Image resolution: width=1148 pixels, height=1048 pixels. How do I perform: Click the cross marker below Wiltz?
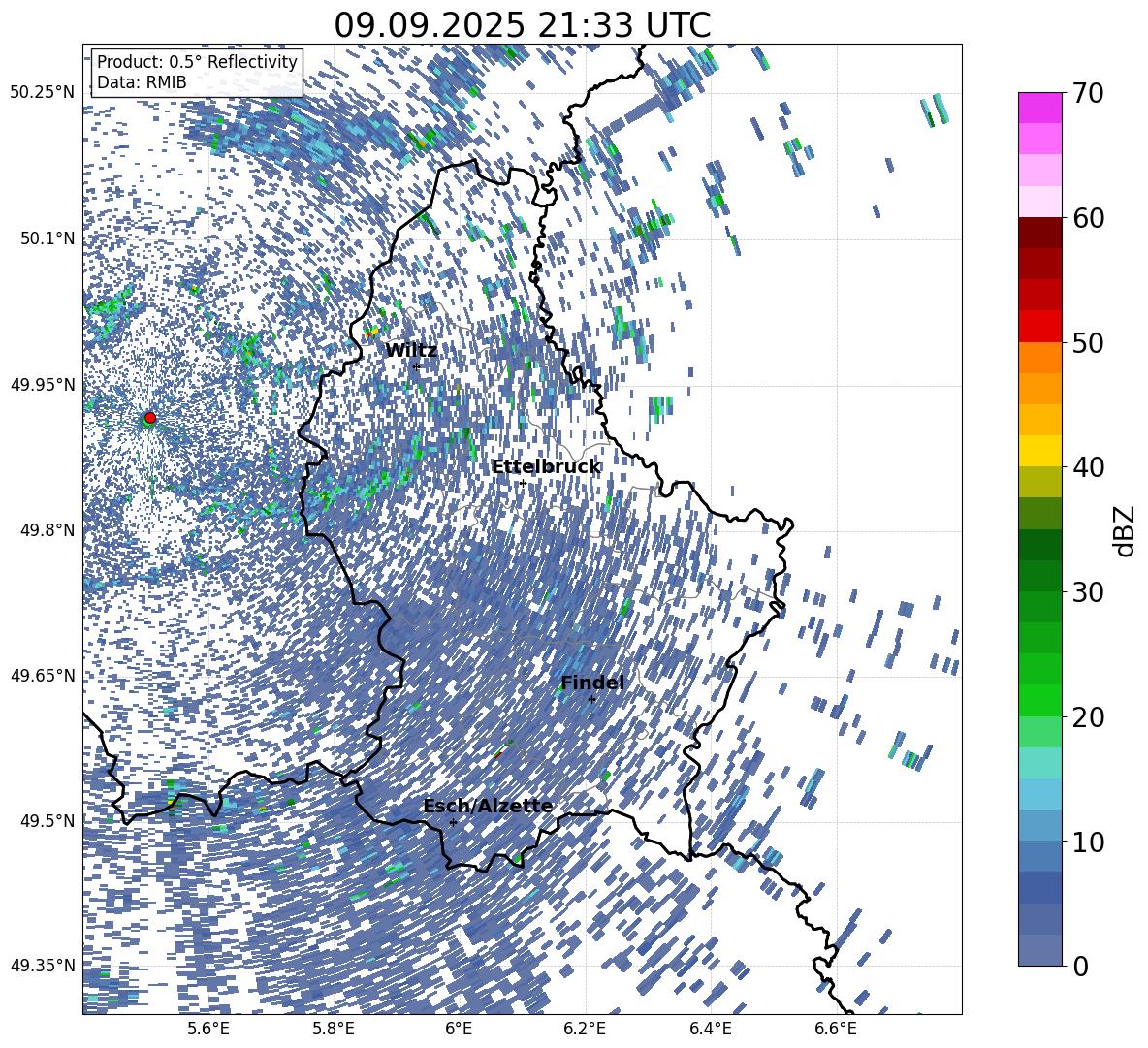[416, 366]
